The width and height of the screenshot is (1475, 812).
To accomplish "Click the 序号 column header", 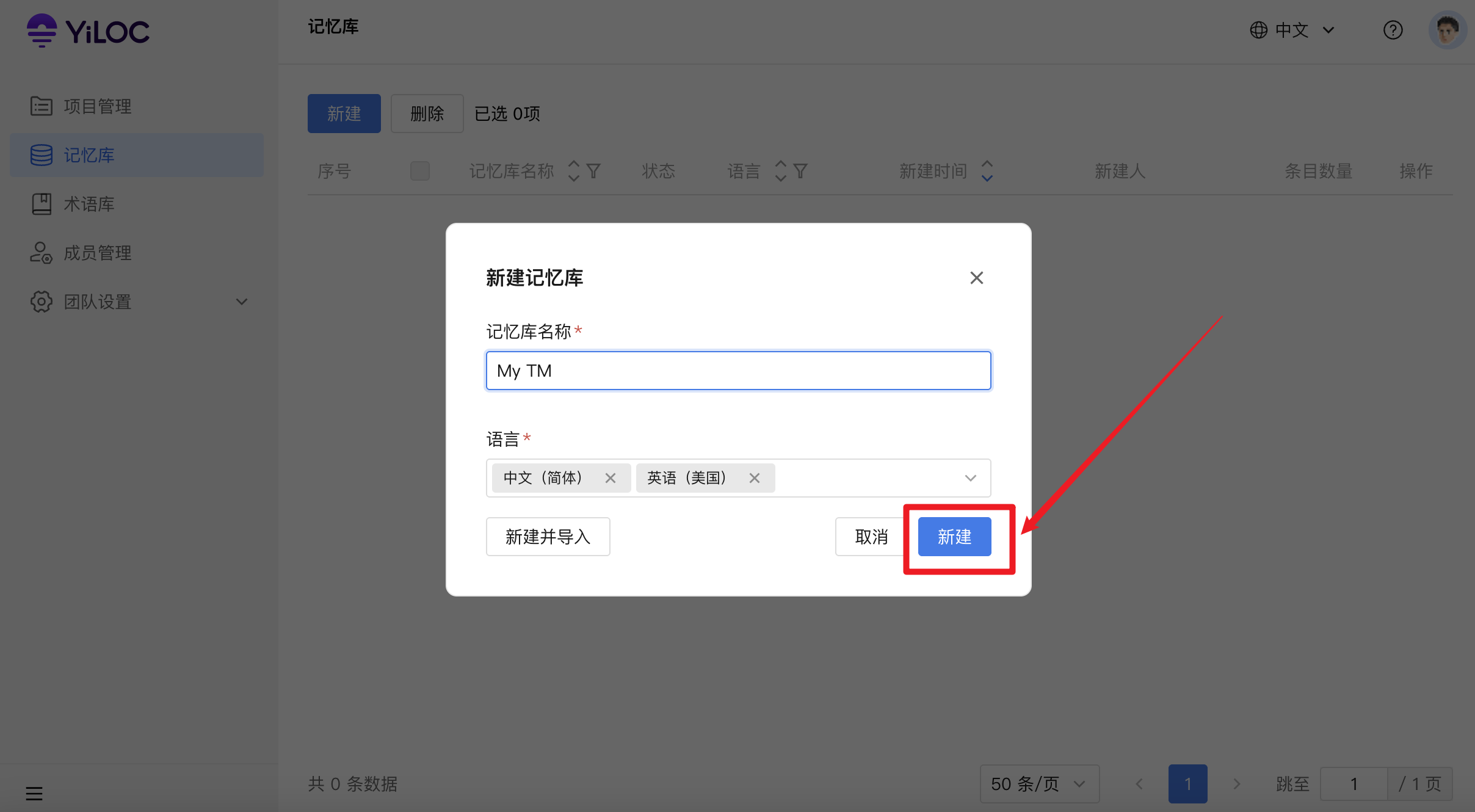I will click(x=335, y=171).
